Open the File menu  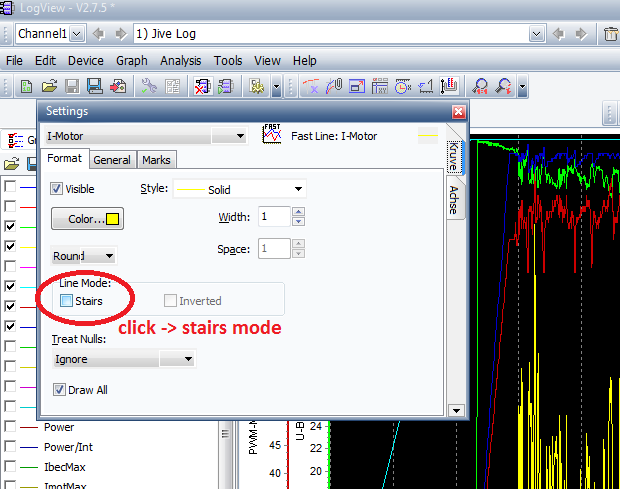click(x=14, y=61)
